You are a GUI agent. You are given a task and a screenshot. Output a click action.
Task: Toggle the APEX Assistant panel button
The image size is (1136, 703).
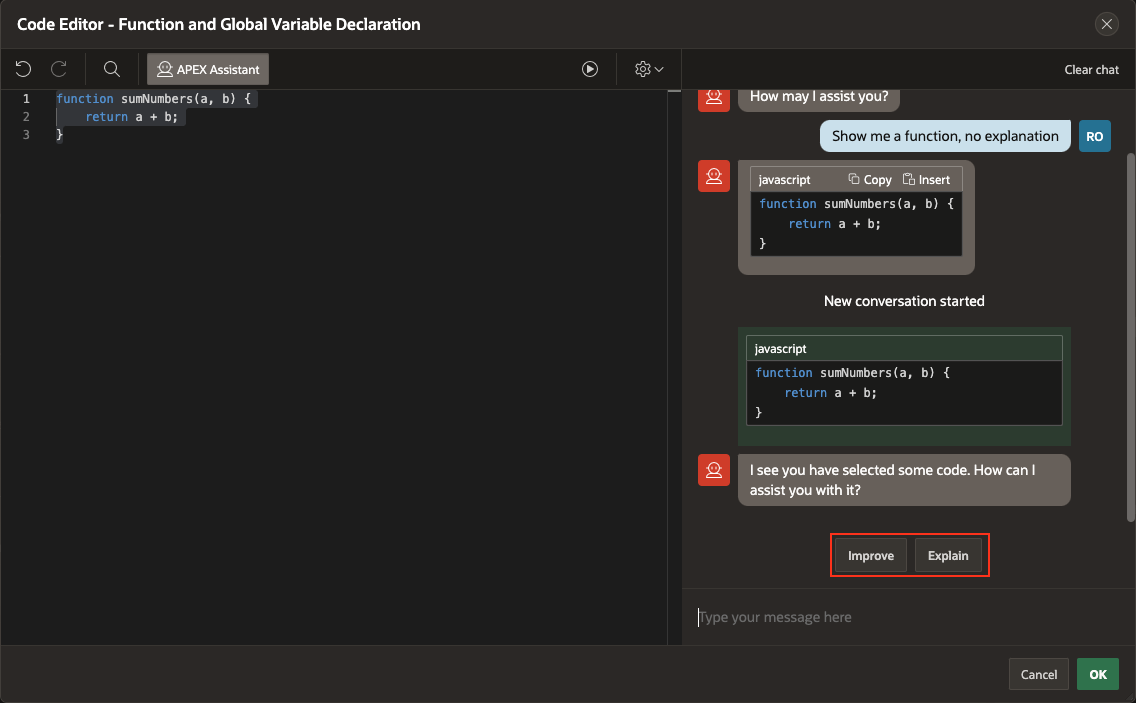(x=208, y=69)
